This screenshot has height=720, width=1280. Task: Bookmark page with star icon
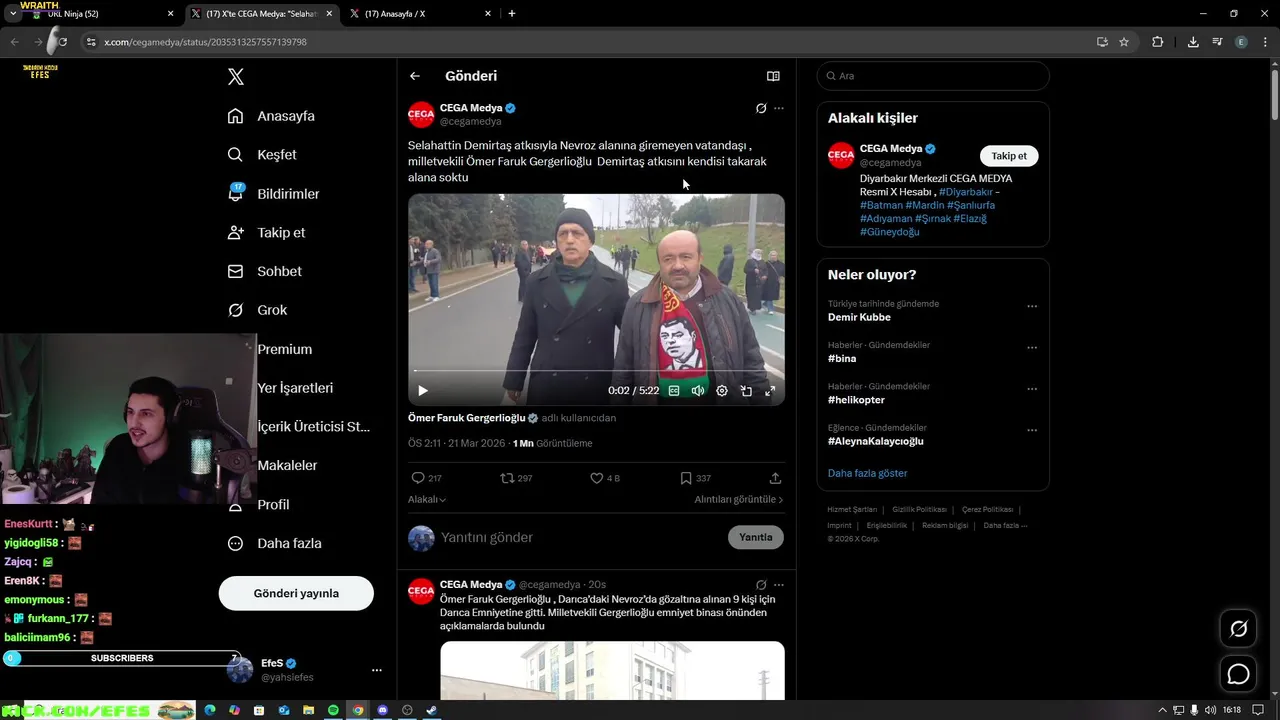[1124, 42]
